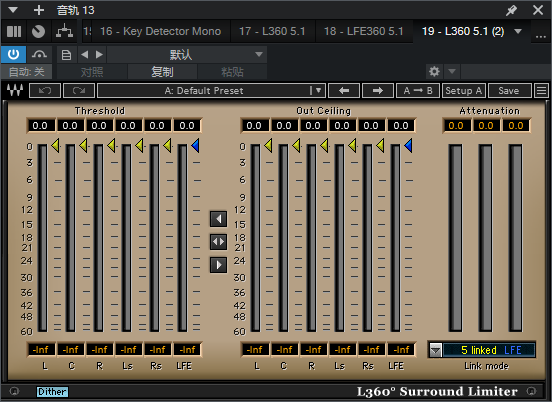The height and width of the screenshot is (402, 552).
Task: Click the Waves undo arrow
Action: [x=45, y=91]
